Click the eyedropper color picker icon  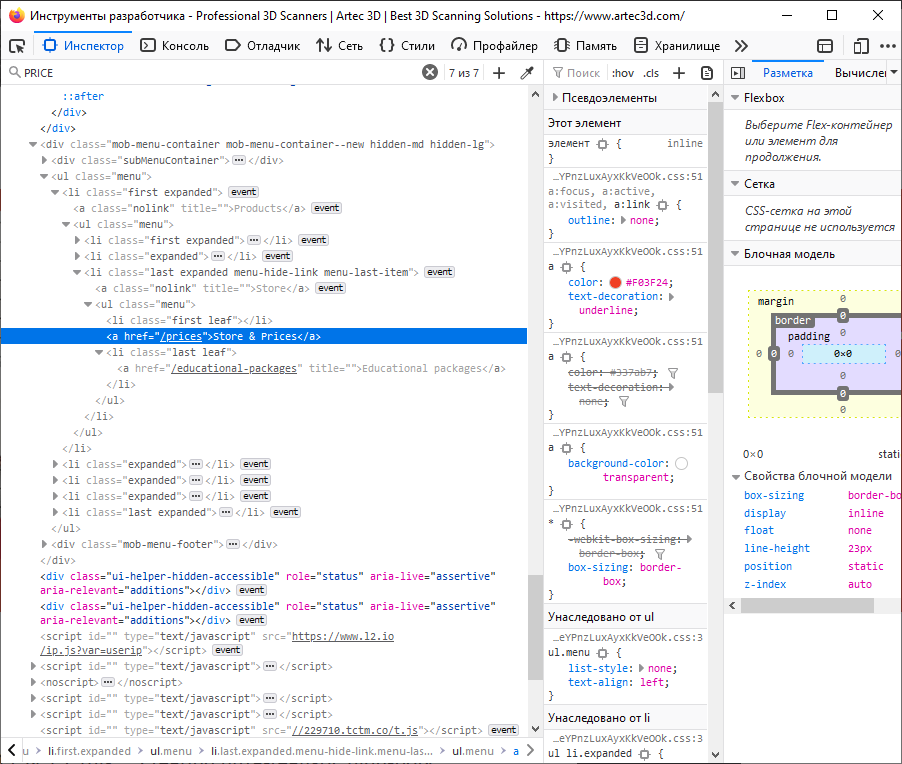pyautogui.click(x=527, y=73)
